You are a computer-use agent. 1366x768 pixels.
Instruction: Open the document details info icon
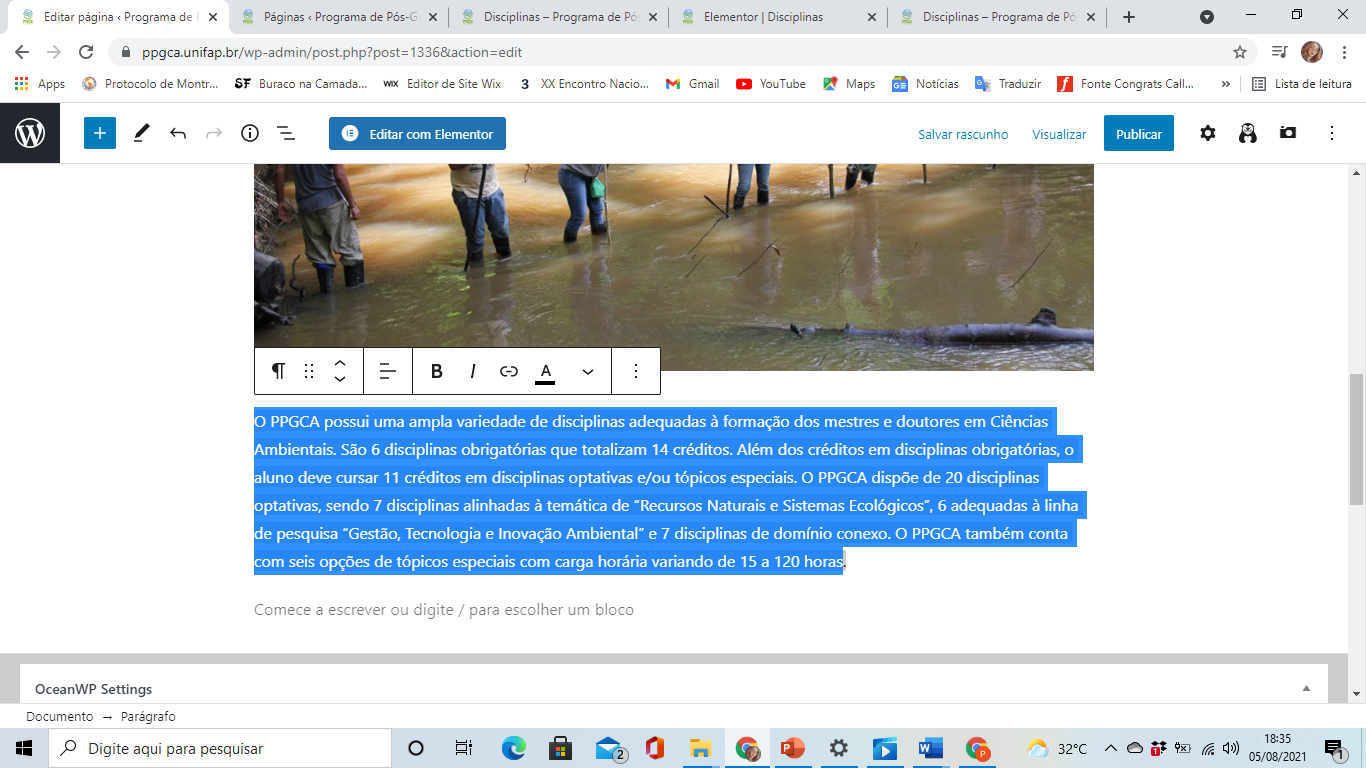(x=250, y=133)
